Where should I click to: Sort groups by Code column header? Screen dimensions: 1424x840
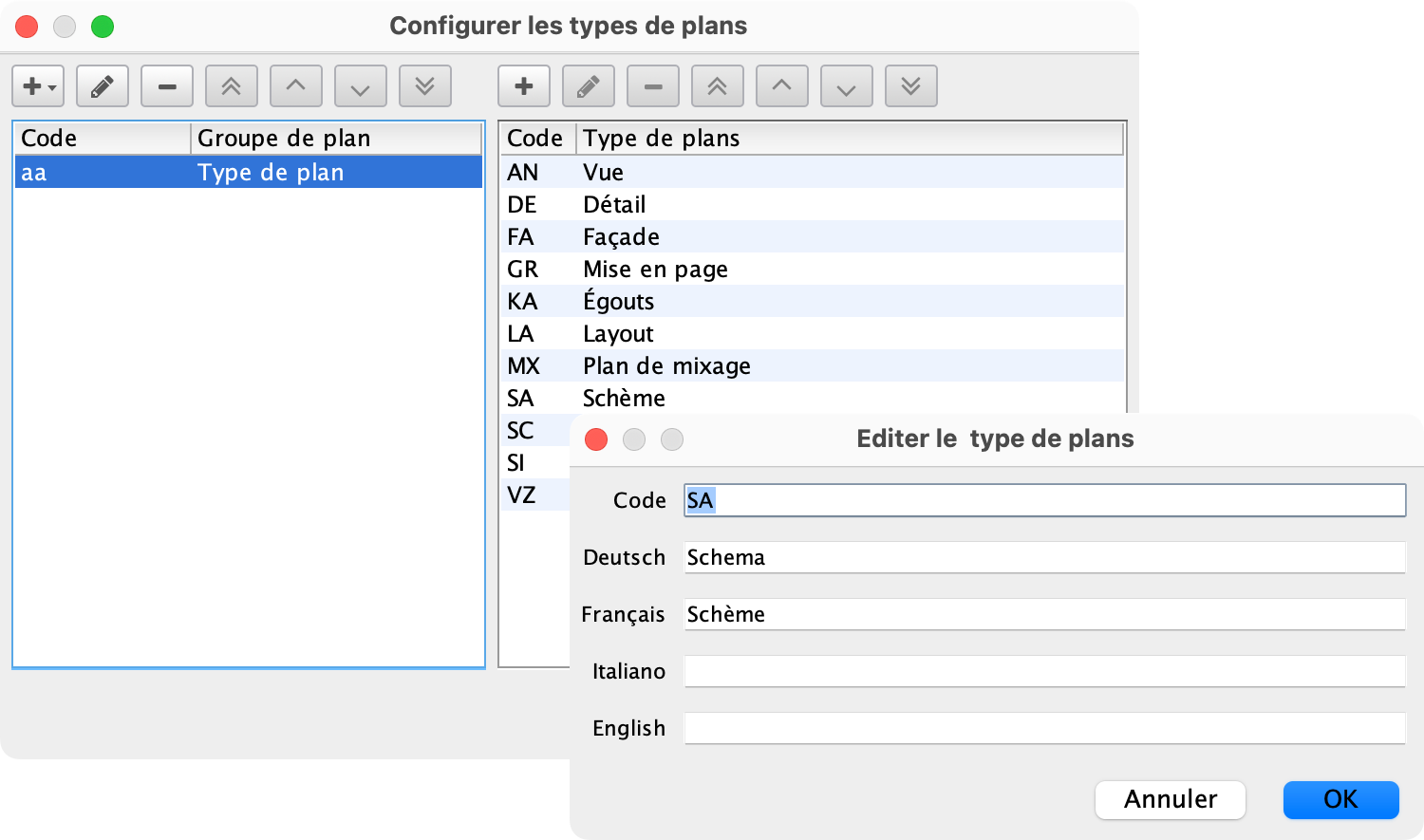(x=103, y=139)
